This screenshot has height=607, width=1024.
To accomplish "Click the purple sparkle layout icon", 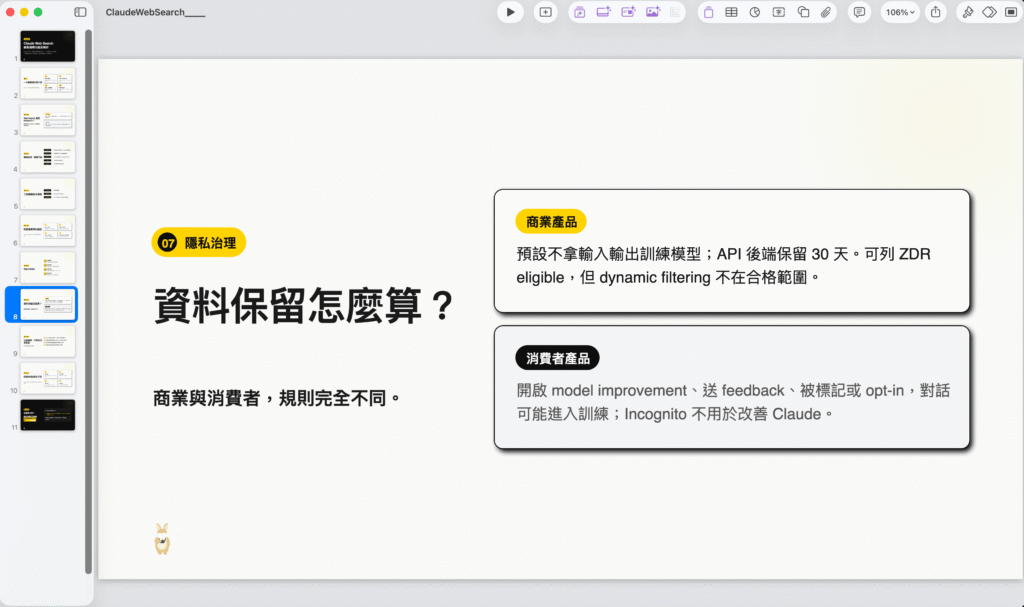I will [x=603, y=12].
